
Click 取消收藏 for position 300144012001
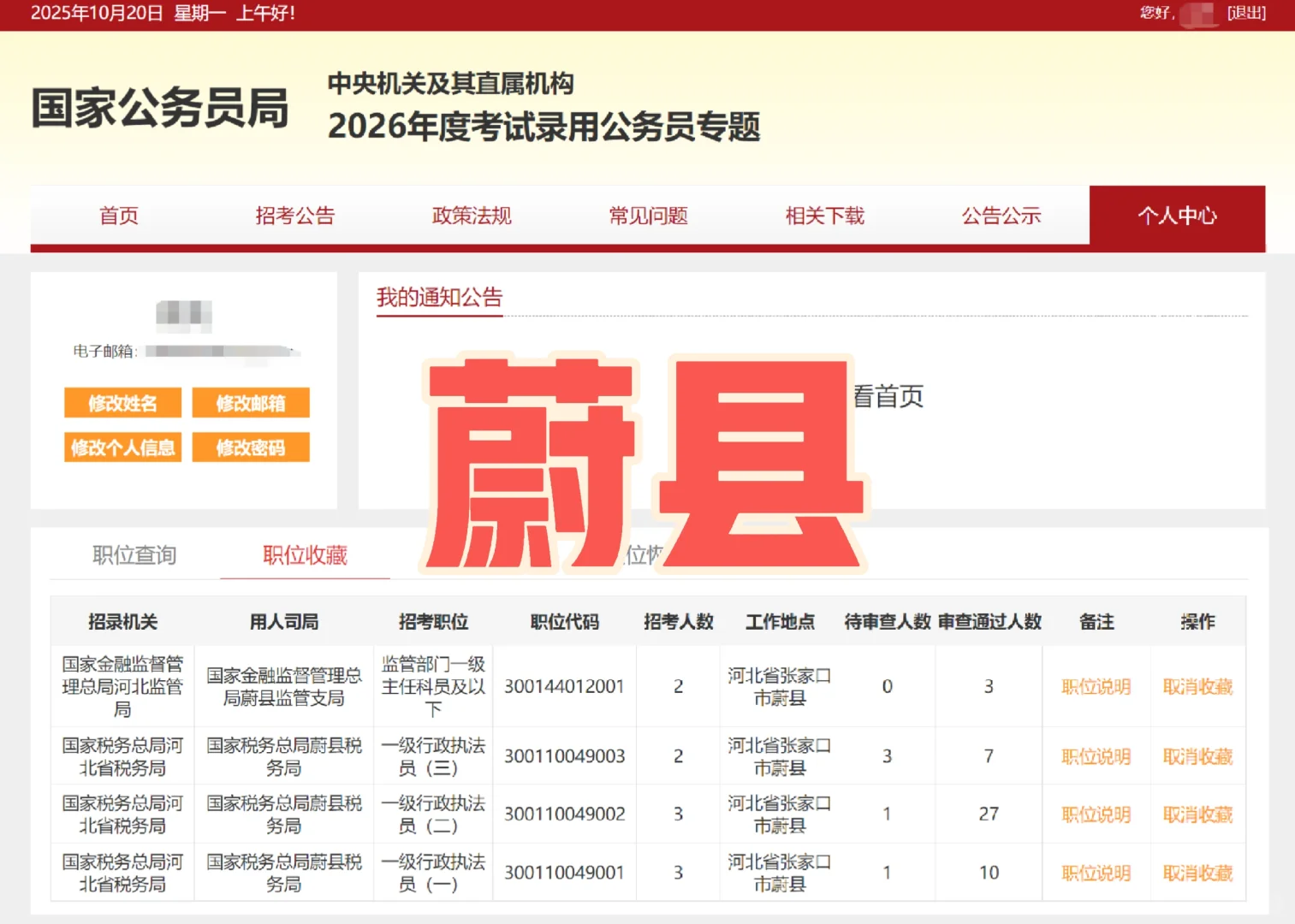click(1197, 687)
